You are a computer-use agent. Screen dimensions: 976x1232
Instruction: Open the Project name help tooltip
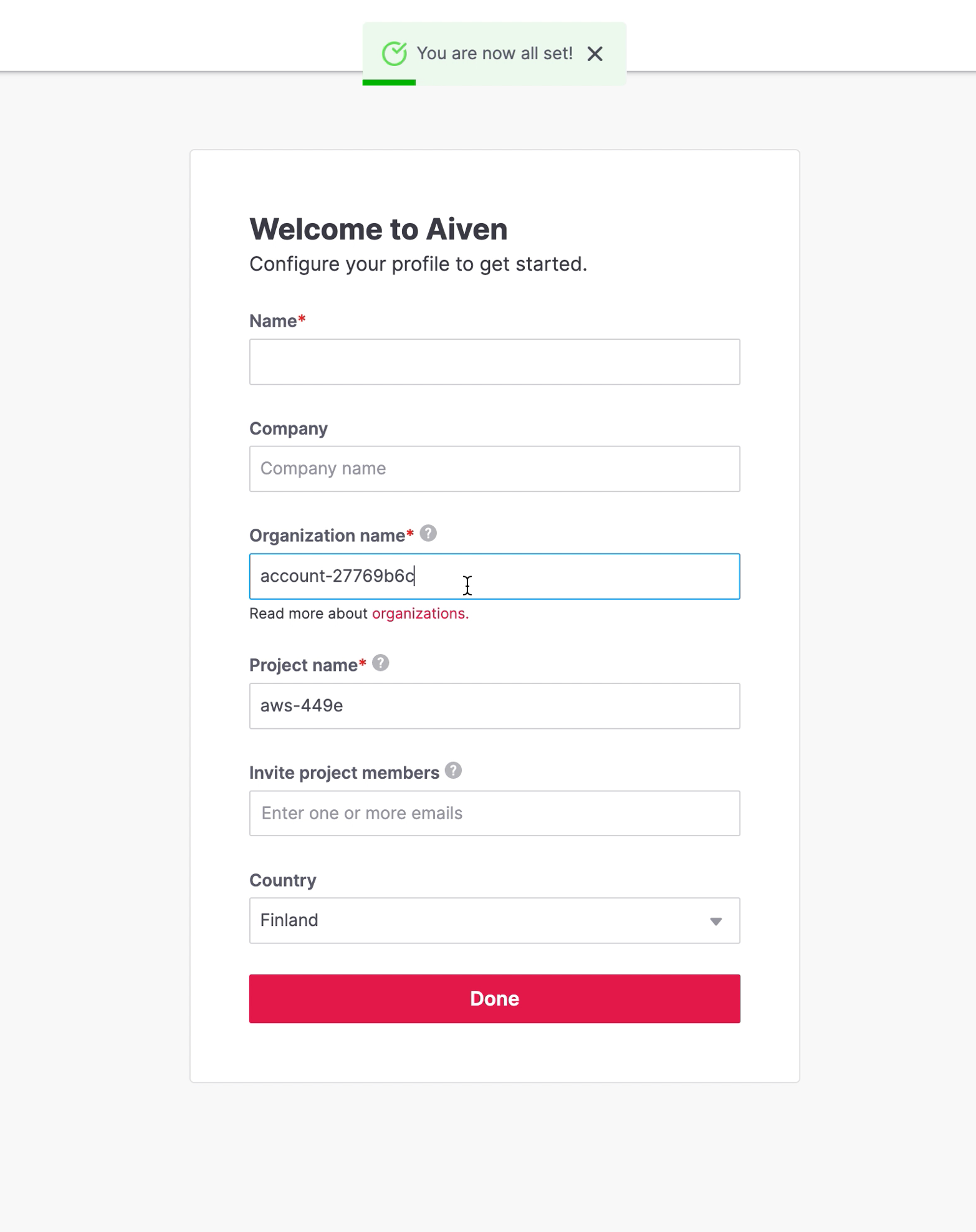tap(380, 663)
